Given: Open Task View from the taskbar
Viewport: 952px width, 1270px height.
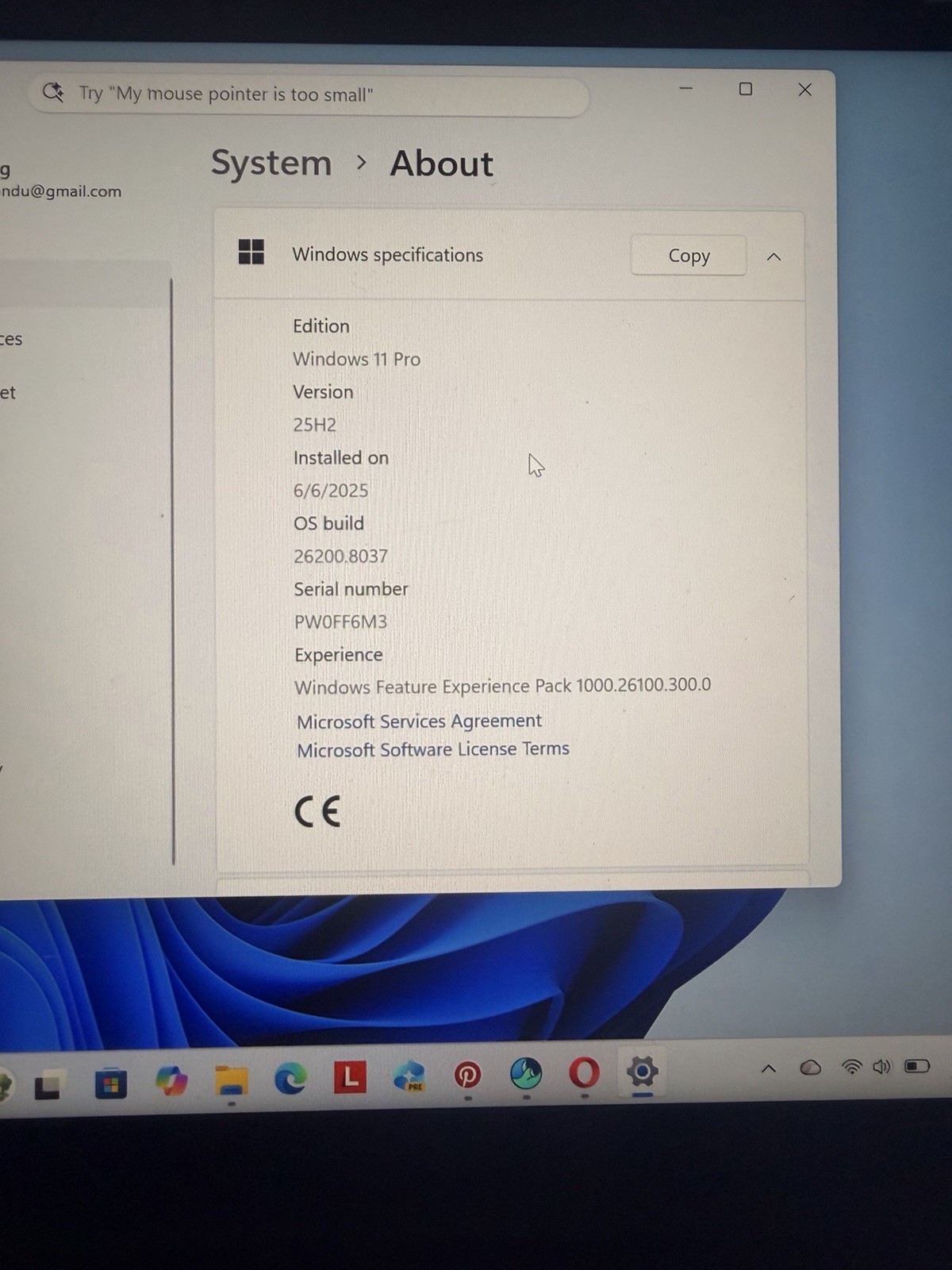Looking at the screenshot, I should click(49, 1083).
